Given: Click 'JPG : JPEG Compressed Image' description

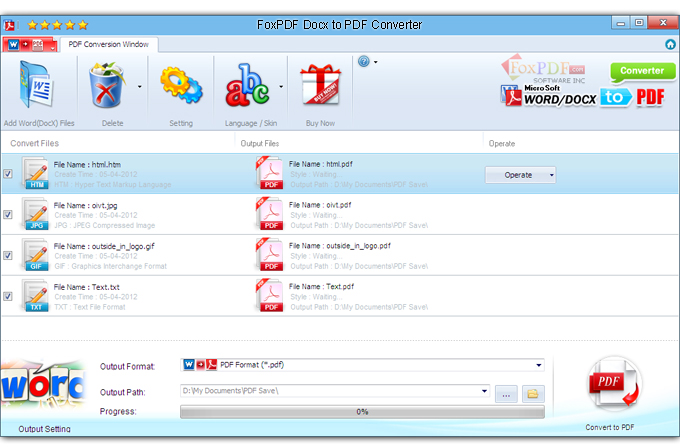Looking at the screenshot, I should pos(105,225).
